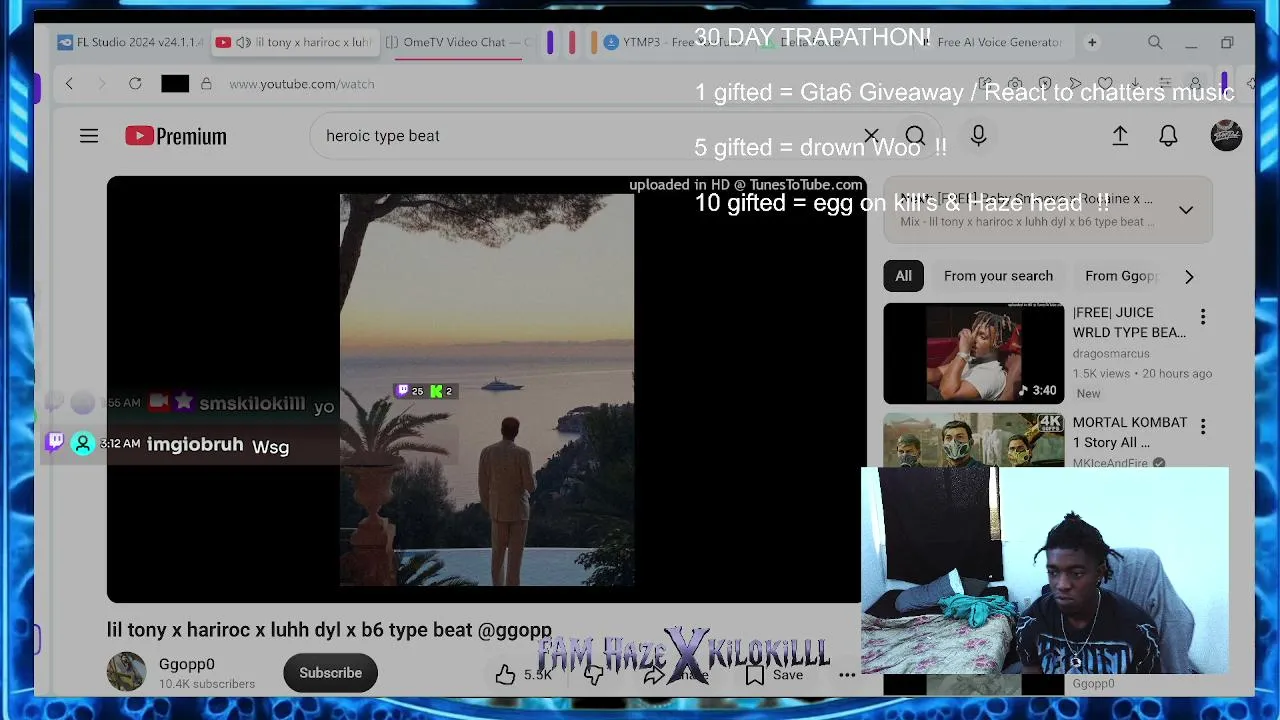Select the All filter chip
The width and height of the screenshot is (1280, 720).
[x=903, y=276]
